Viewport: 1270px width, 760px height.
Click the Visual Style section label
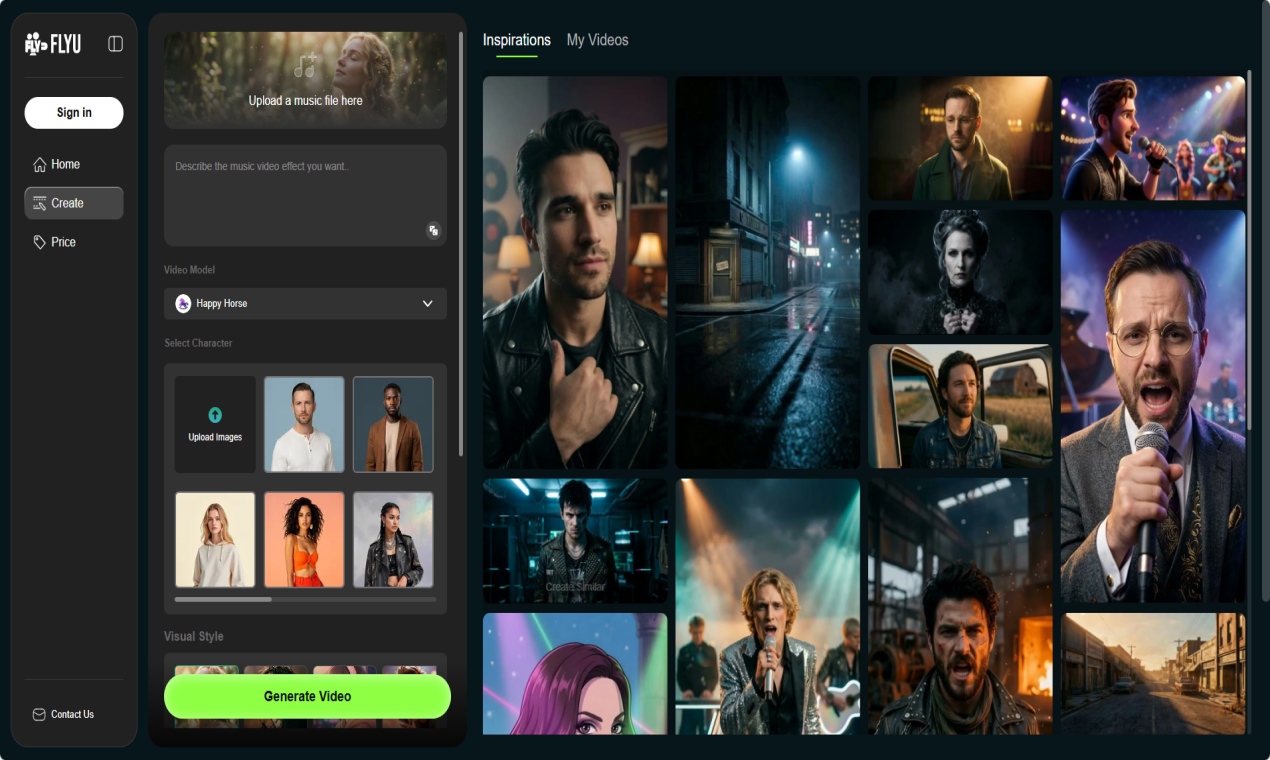coord(194,636)
